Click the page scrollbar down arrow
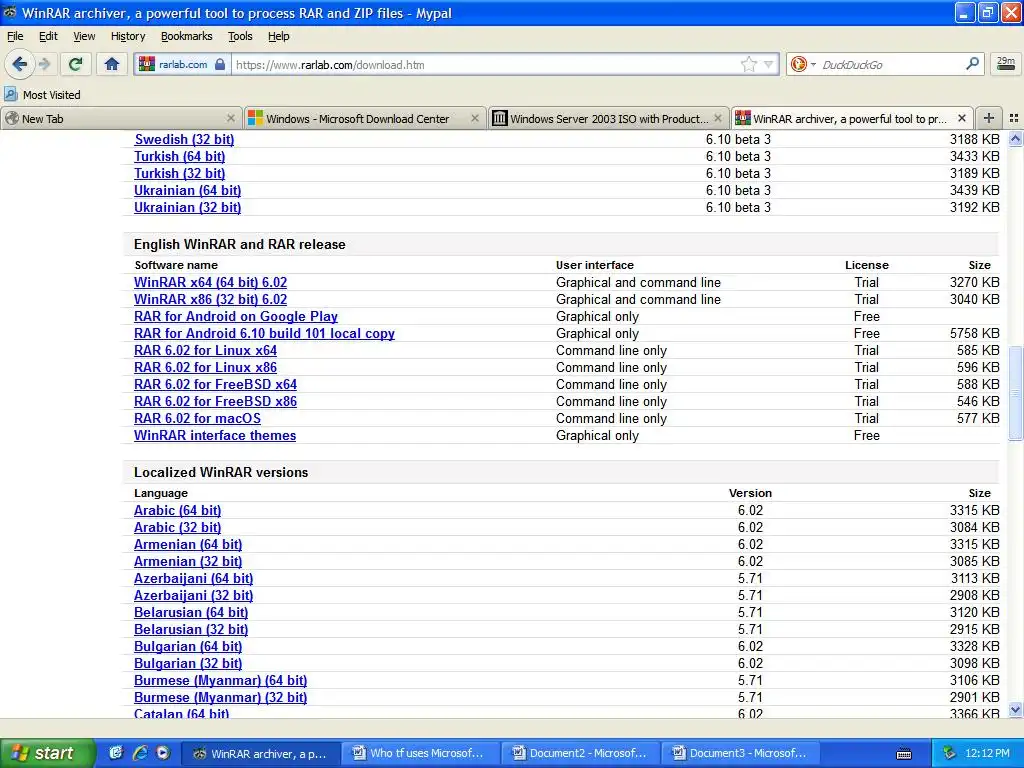 1015,709
